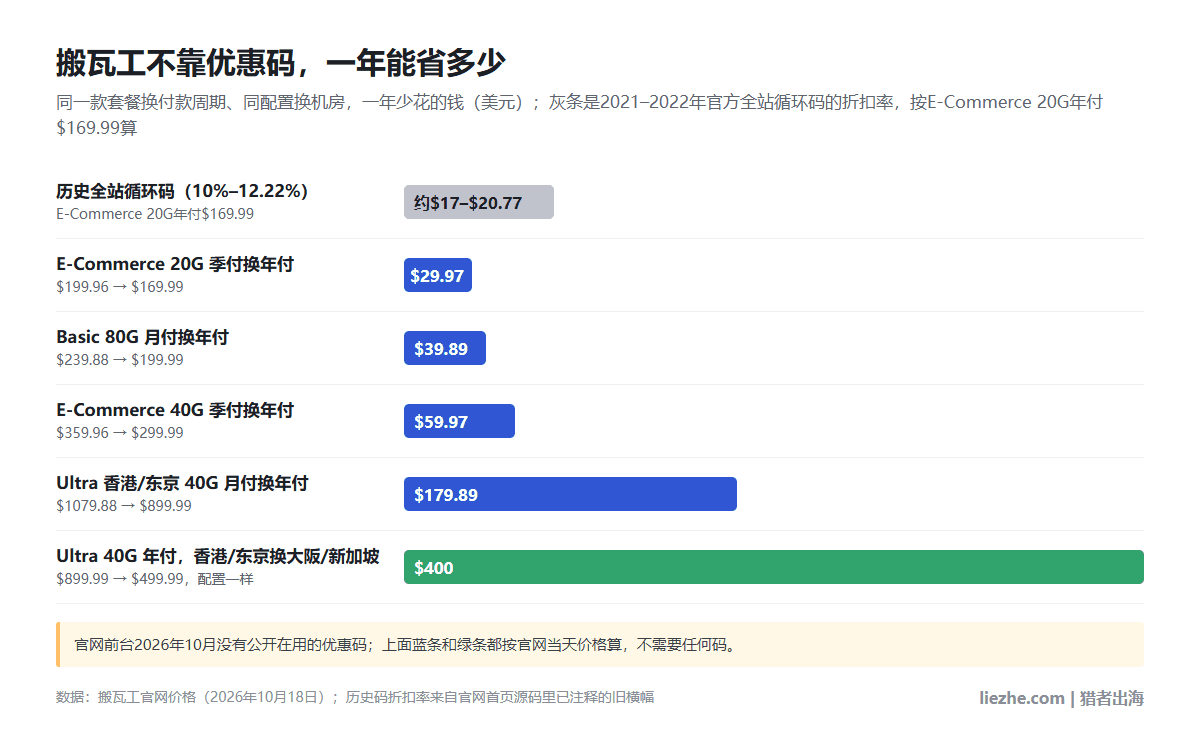This screenshot has width=1200, height=748.
Task: Select the label Basic 80G 月付换年付
Action: (143, 337)
